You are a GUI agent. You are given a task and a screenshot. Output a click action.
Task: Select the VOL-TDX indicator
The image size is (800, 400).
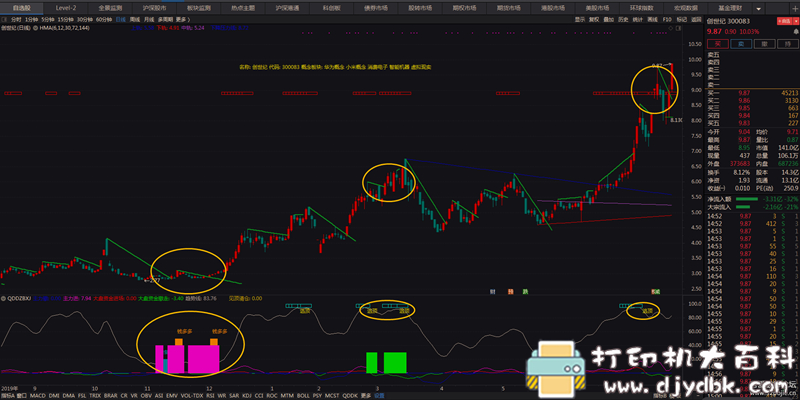[x=191, y=395]
